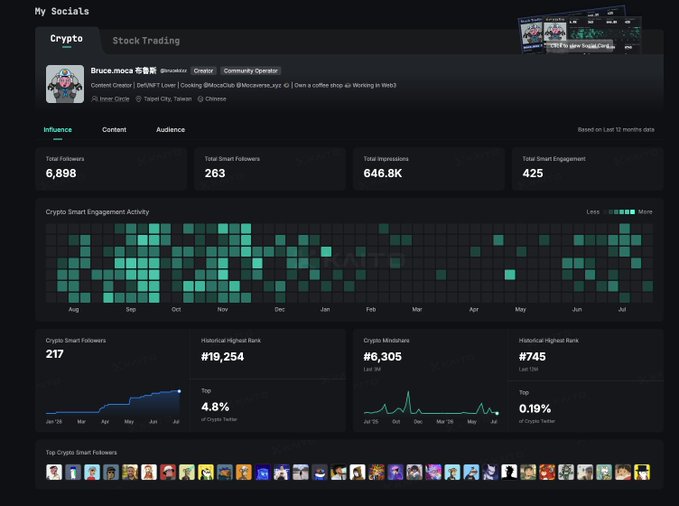Click the Creator badge
679x506 pixels.
[203, 71]
